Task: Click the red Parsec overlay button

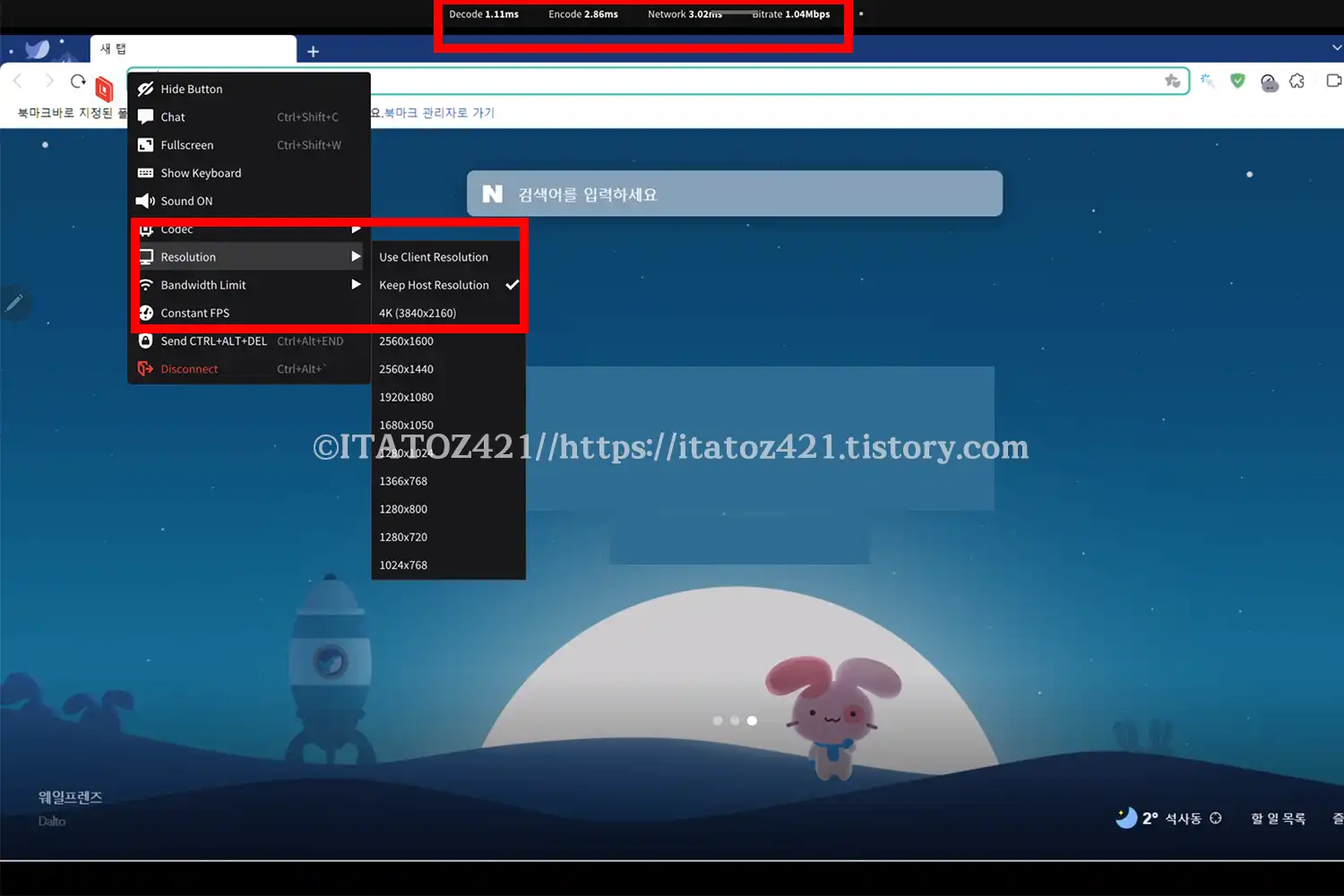Action: (105, 89)
